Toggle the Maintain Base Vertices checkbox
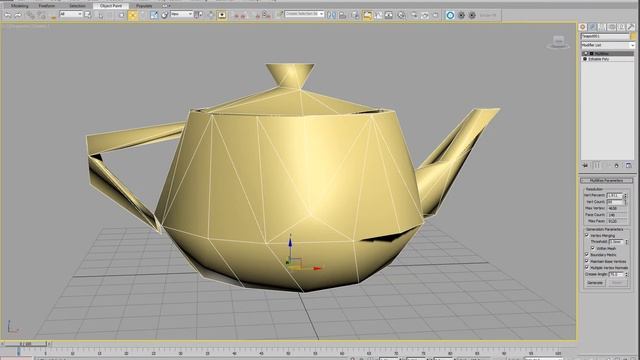640x360 pixels. pyautogui.click(x=587, y=261)
